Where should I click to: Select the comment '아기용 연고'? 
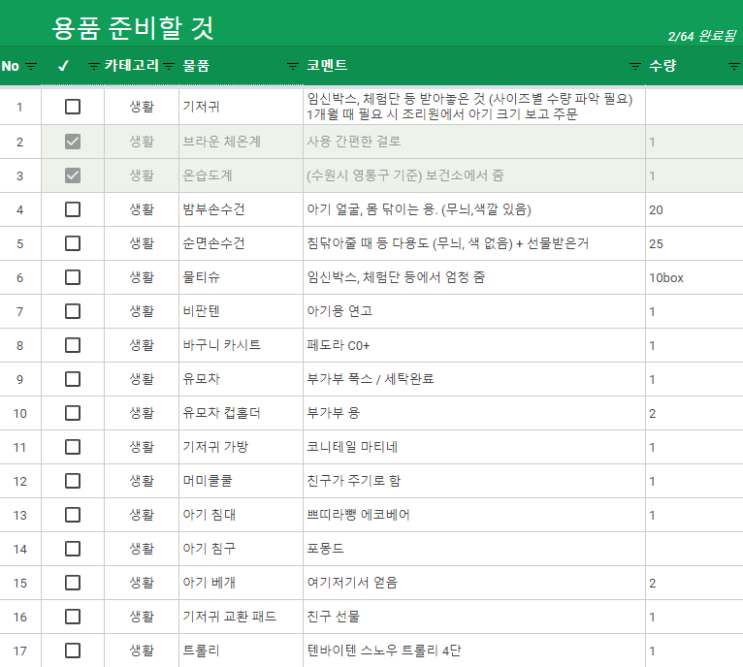340,311
